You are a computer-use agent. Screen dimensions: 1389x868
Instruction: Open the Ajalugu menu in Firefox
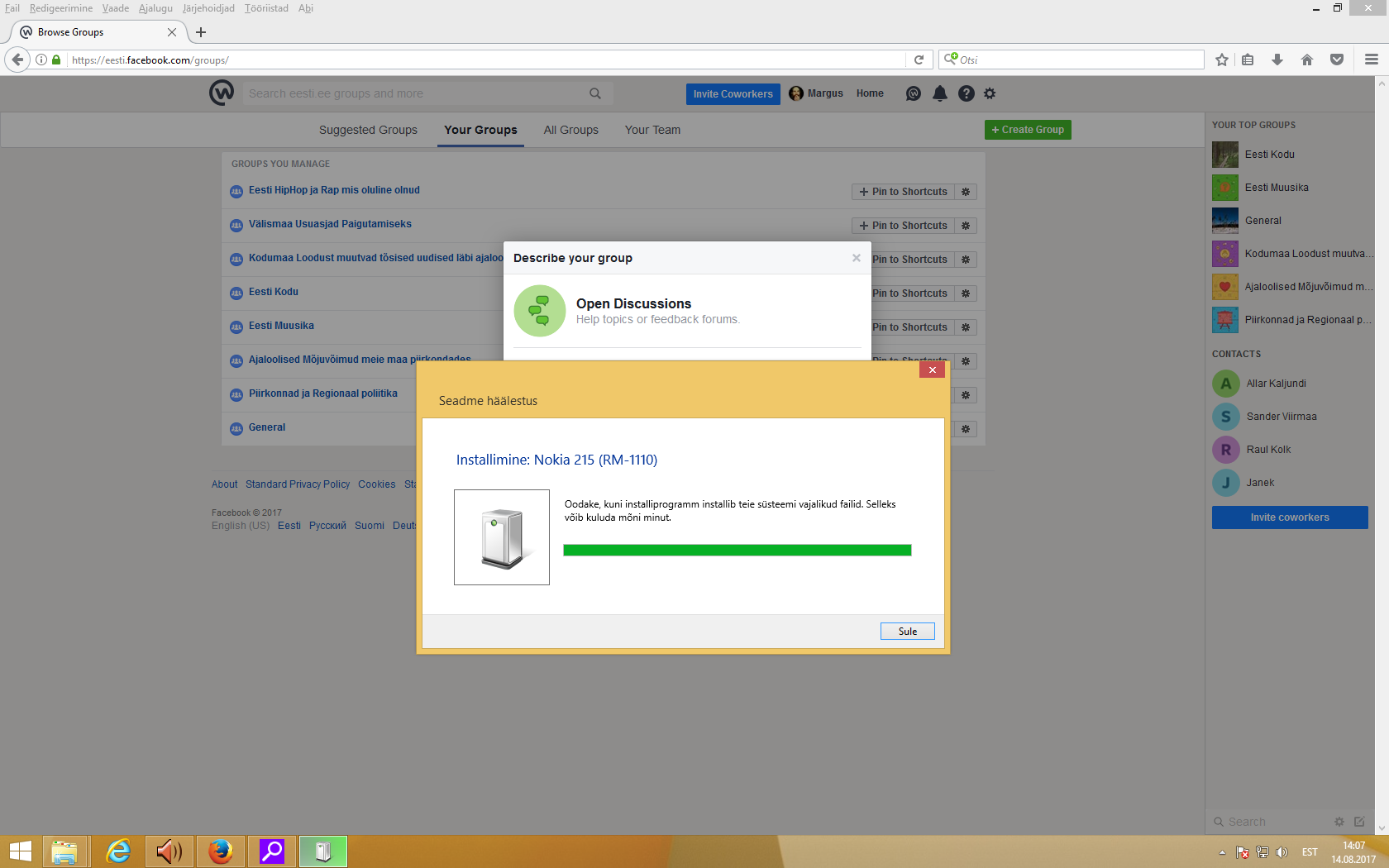pos(155,8)
